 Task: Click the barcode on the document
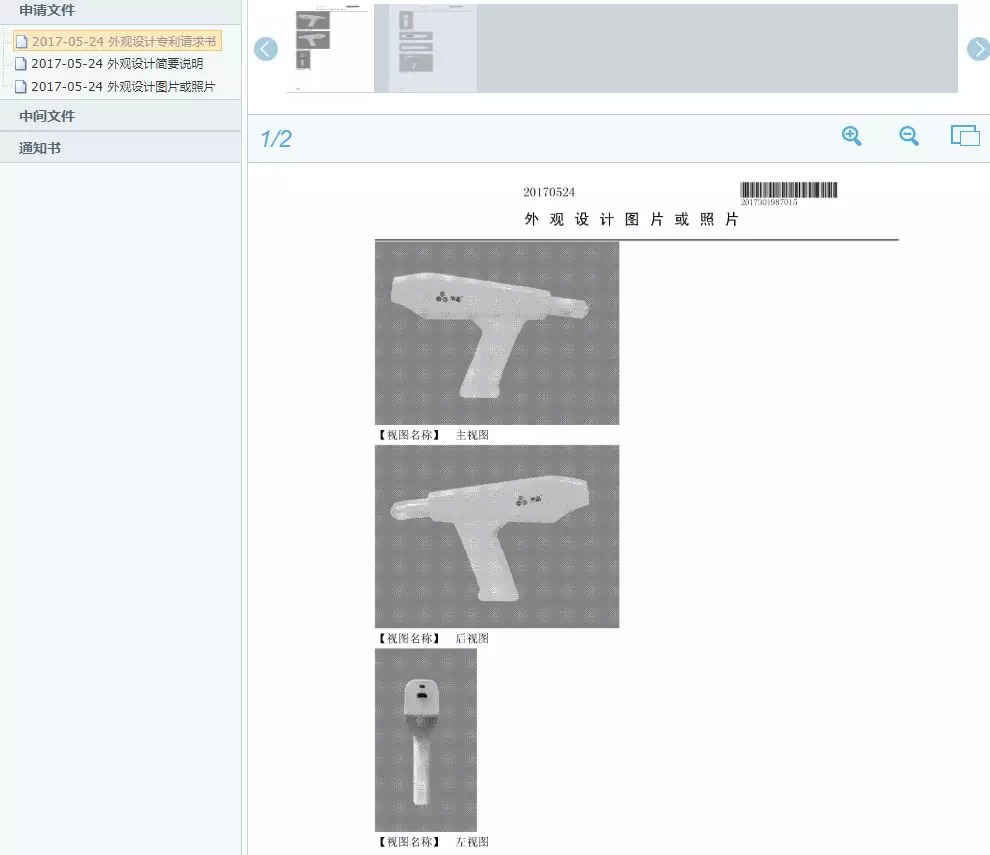click(x=789, y=190)
